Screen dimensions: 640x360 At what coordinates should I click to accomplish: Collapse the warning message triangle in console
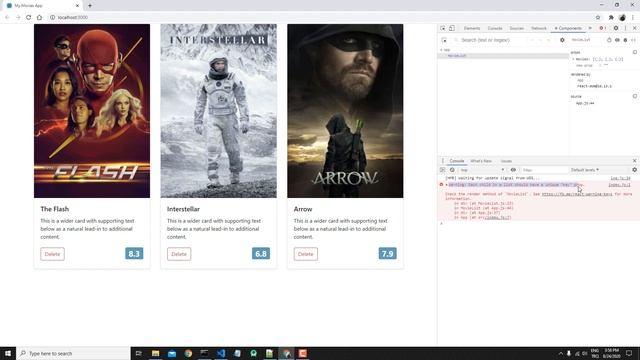click(x=447, y=185)
